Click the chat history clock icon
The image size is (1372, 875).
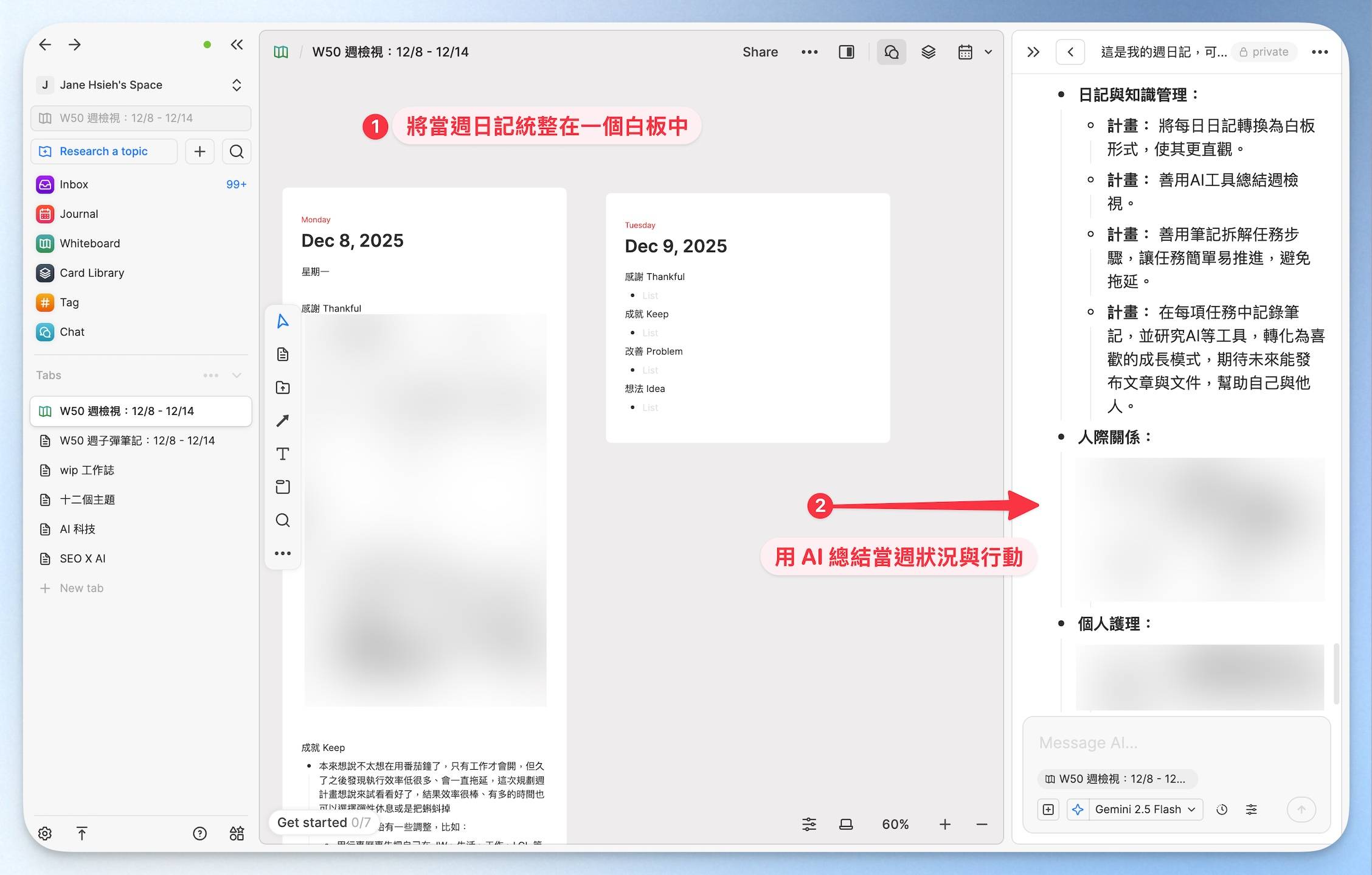click(1222, 809)
